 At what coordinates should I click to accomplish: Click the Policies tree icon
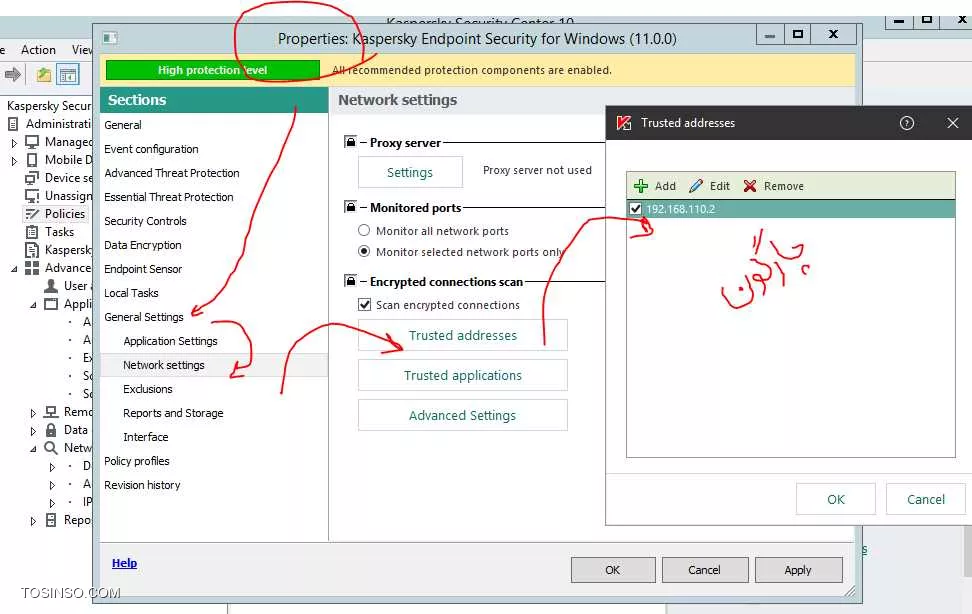click(x=32, y=214)
